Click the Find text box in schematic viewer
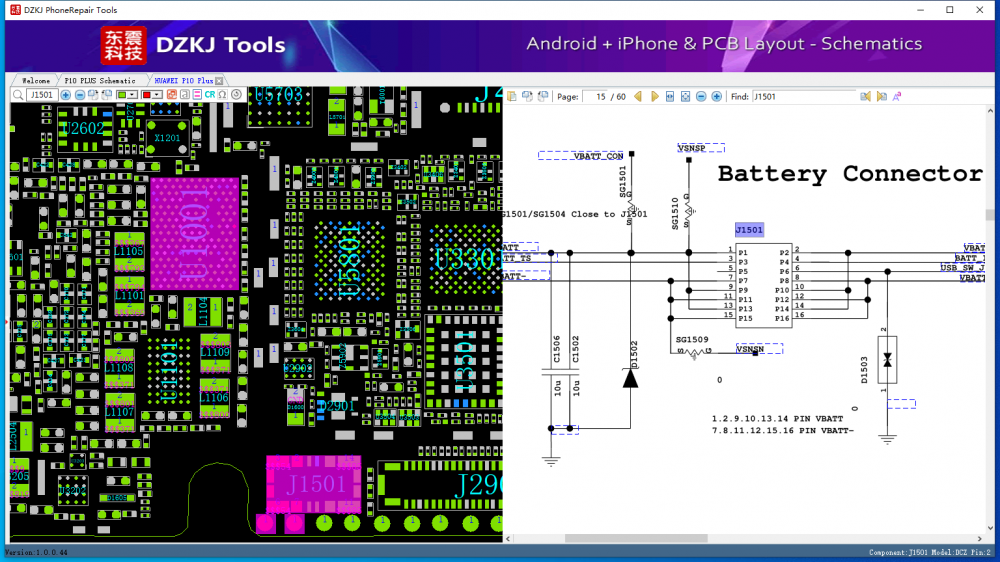This screenshot has height=562, width=1000. (804, 97)
